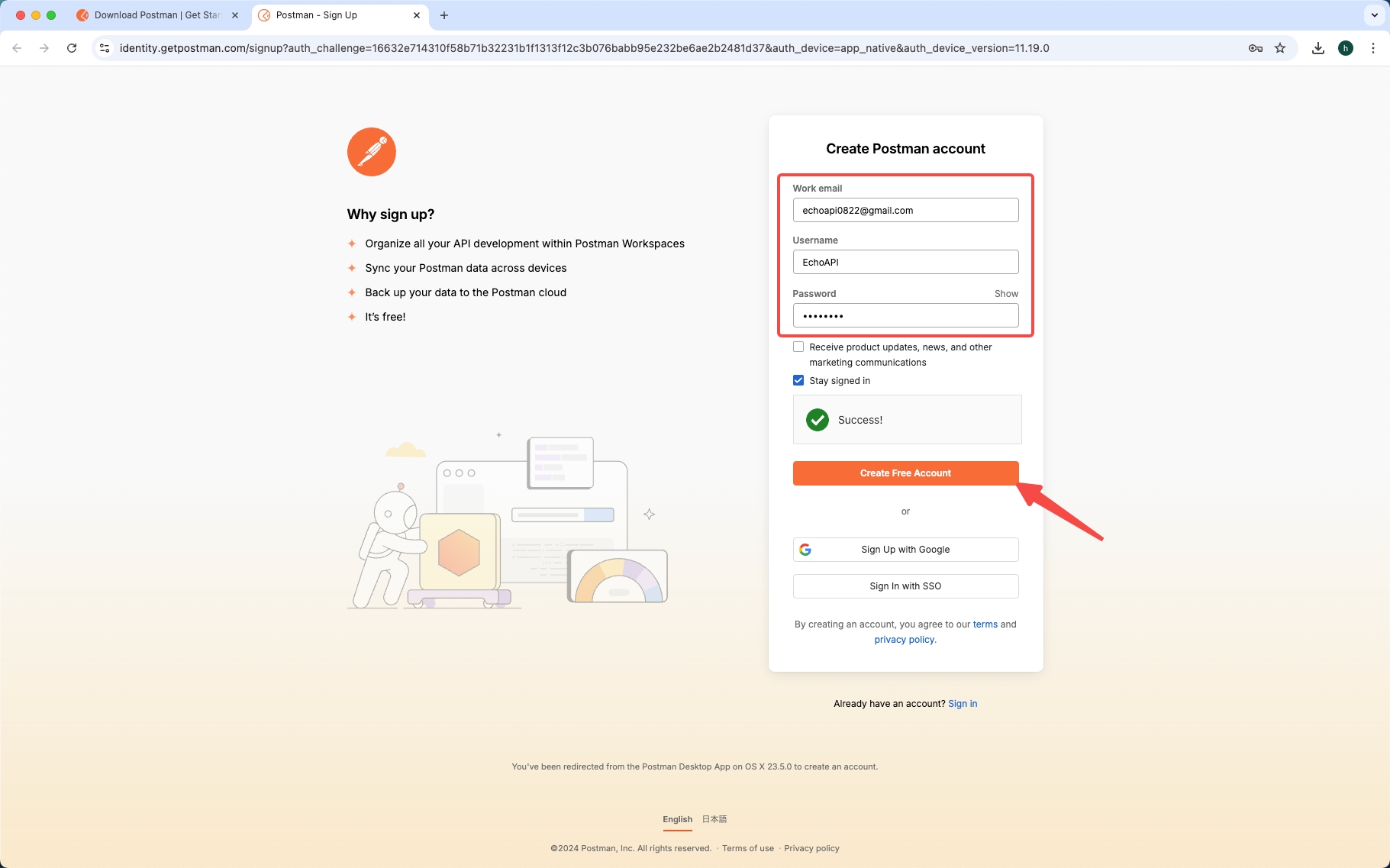Close the Postman - Sign Up tab
This screenshot has height=868, width=1390.
click(x=417, y=15)
